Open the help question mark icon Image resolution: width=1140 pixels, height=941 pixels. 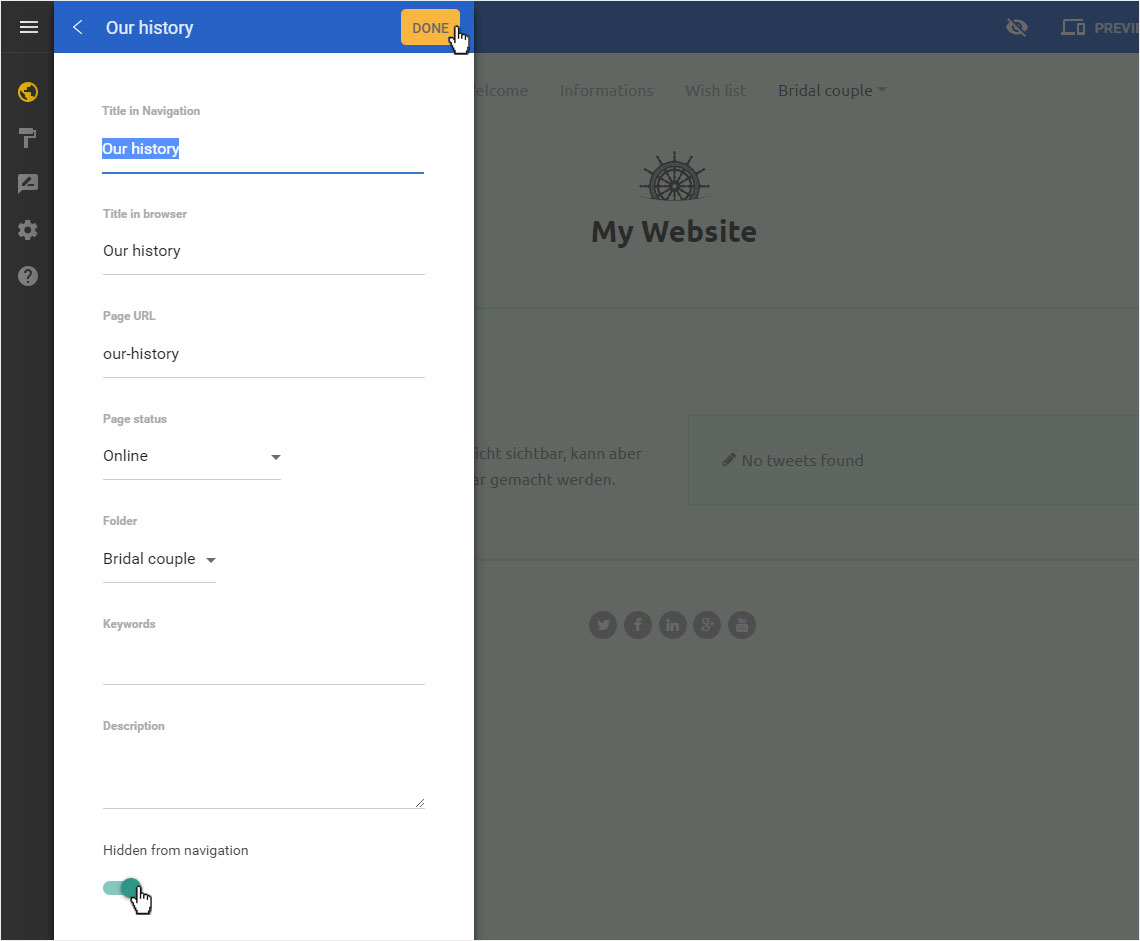pos(28,276)
